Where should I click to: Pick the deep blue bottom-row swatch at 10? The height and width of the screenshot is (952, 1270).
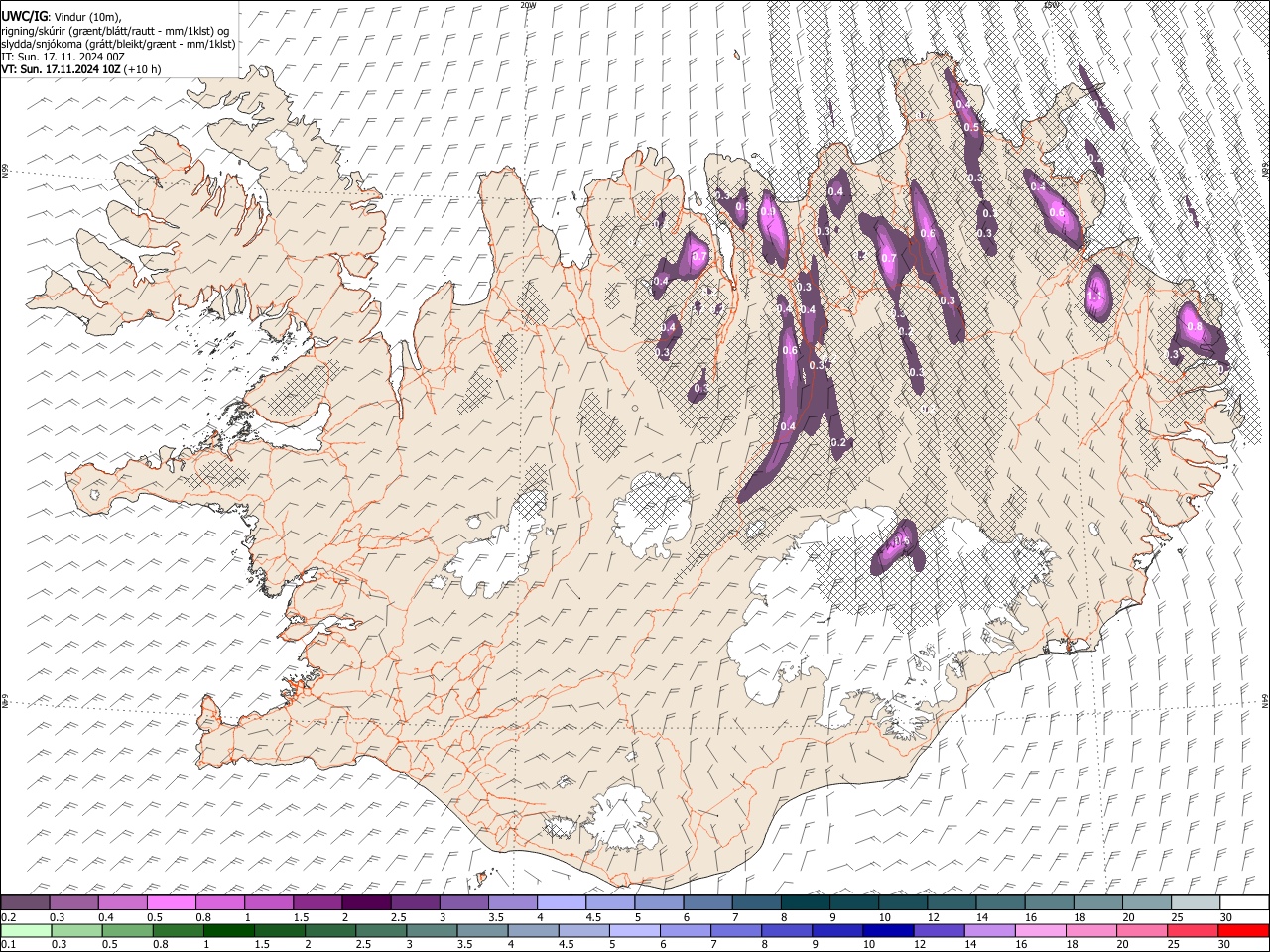point(888,930)
